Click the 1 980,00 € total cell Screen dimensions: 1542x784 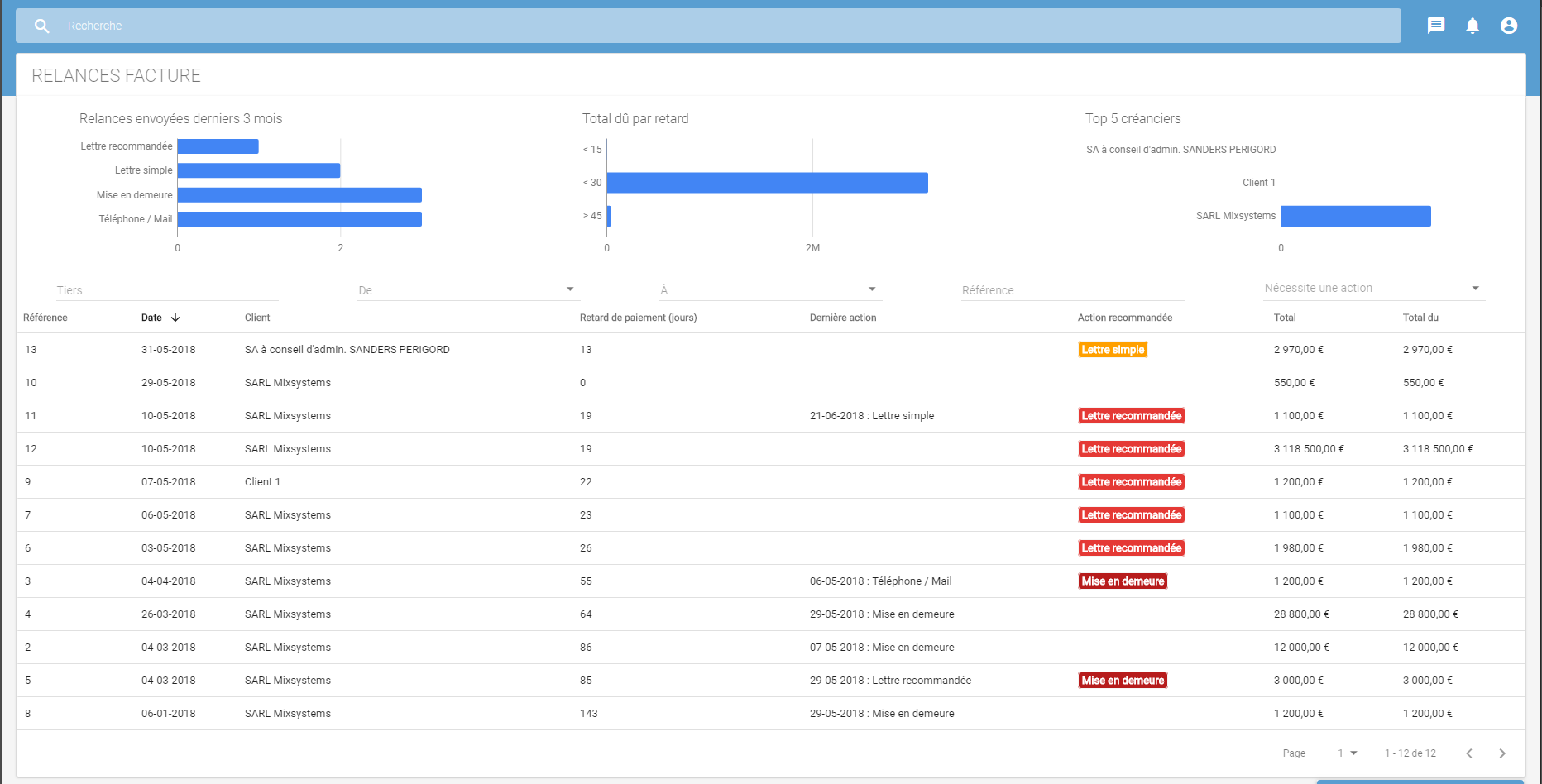coord(1299,548)
